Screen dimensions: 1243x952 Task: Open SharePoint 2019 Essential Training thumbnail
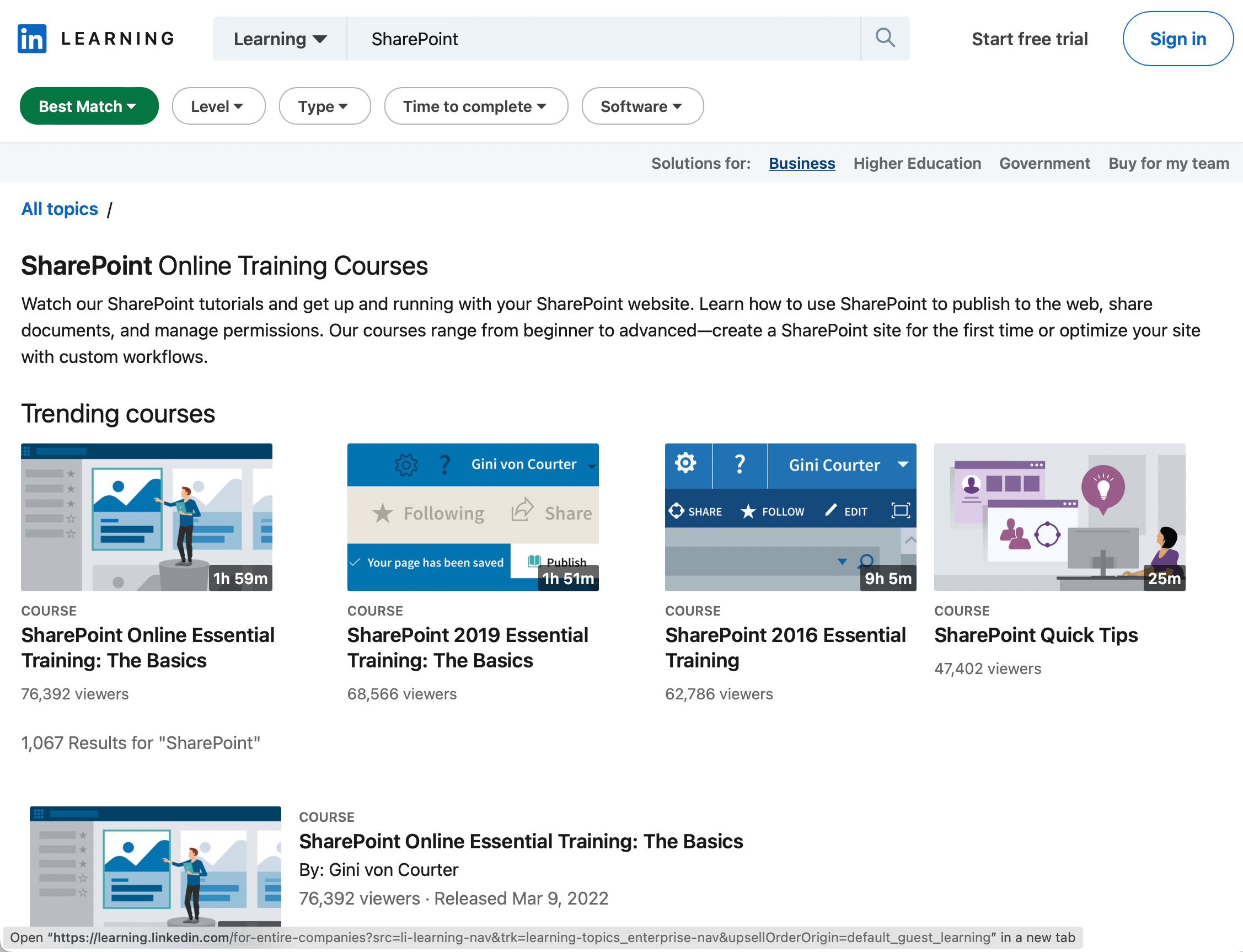coord(473,517)
